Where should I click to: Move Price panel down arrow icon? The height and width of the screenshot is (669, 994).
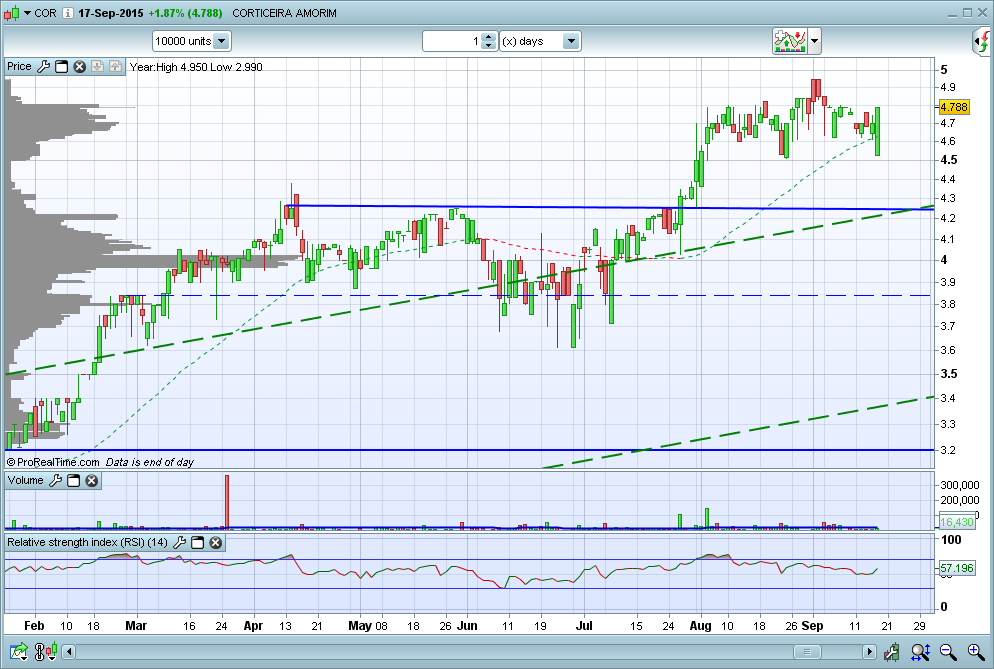click(97, 67)
